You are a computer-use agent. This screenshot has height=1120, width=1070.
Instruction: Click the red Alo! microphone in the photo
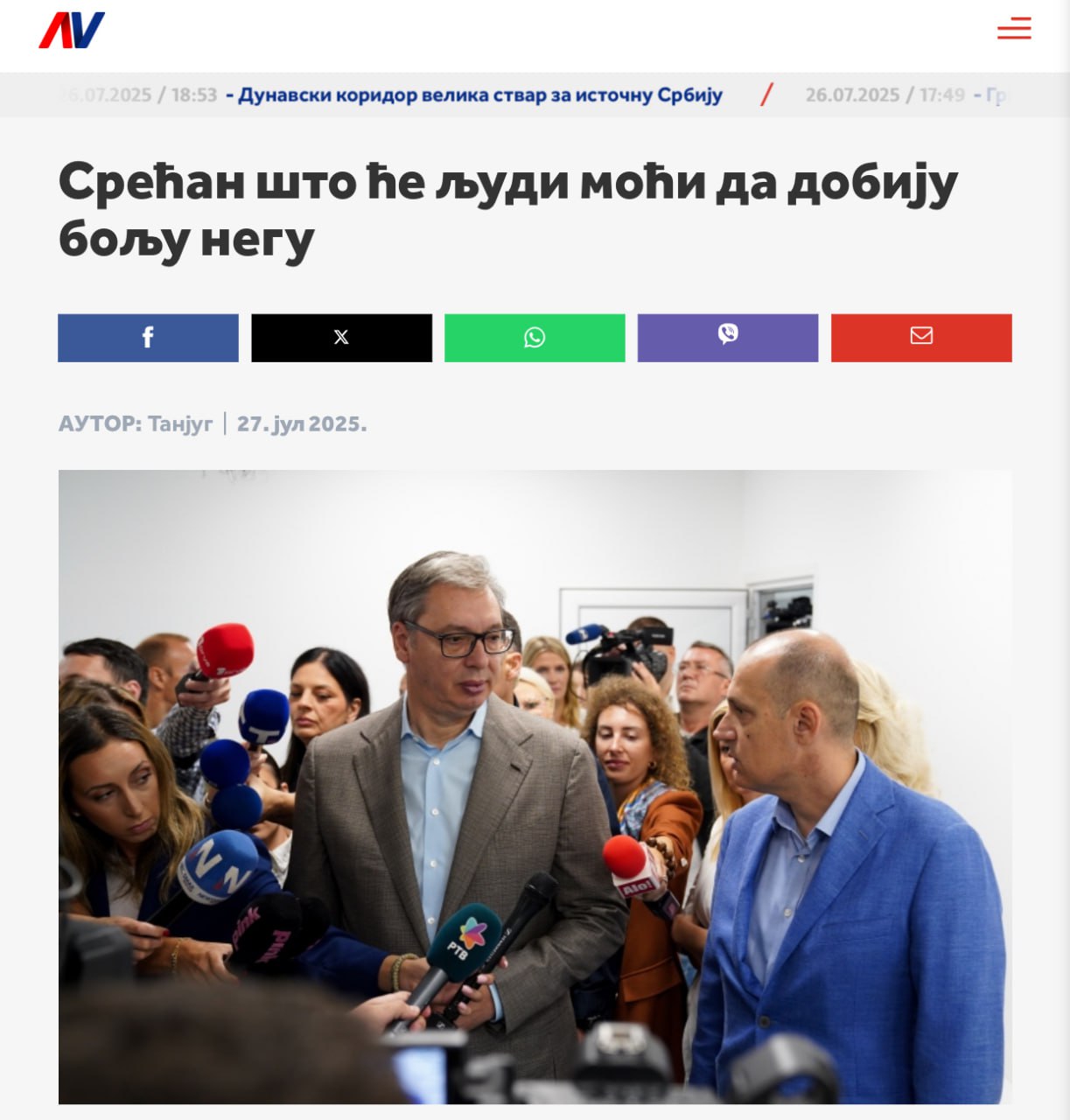634,871
